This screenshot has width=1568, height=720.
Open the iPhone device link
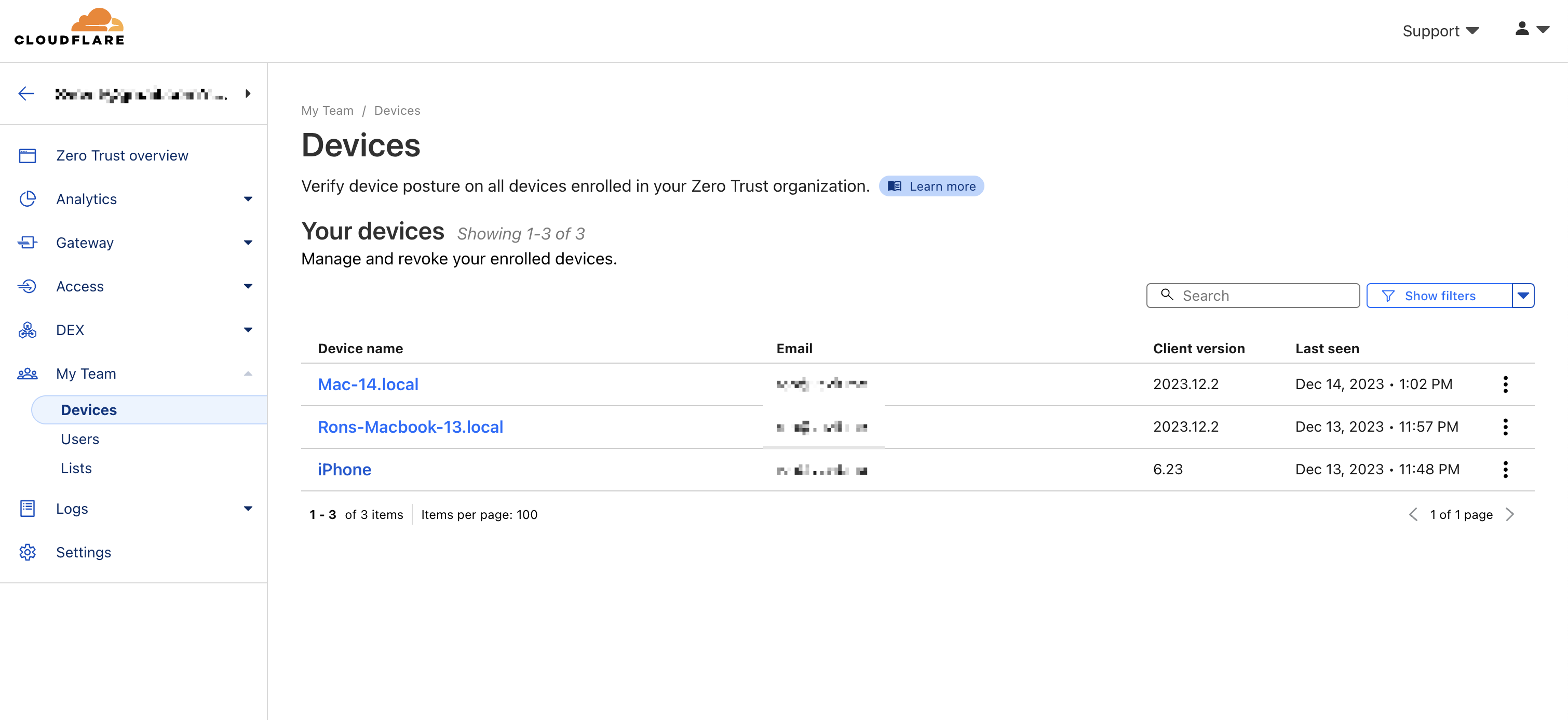[344, 470]
